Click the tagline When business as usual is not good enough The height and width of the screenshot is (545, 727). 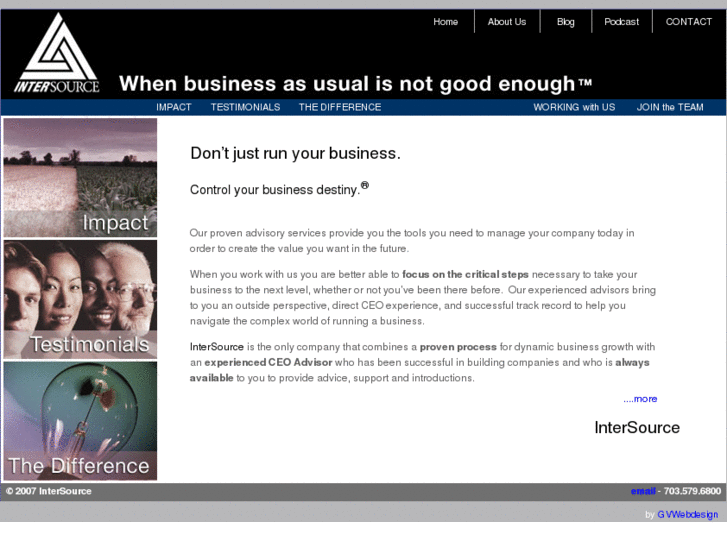click(356, 84)
